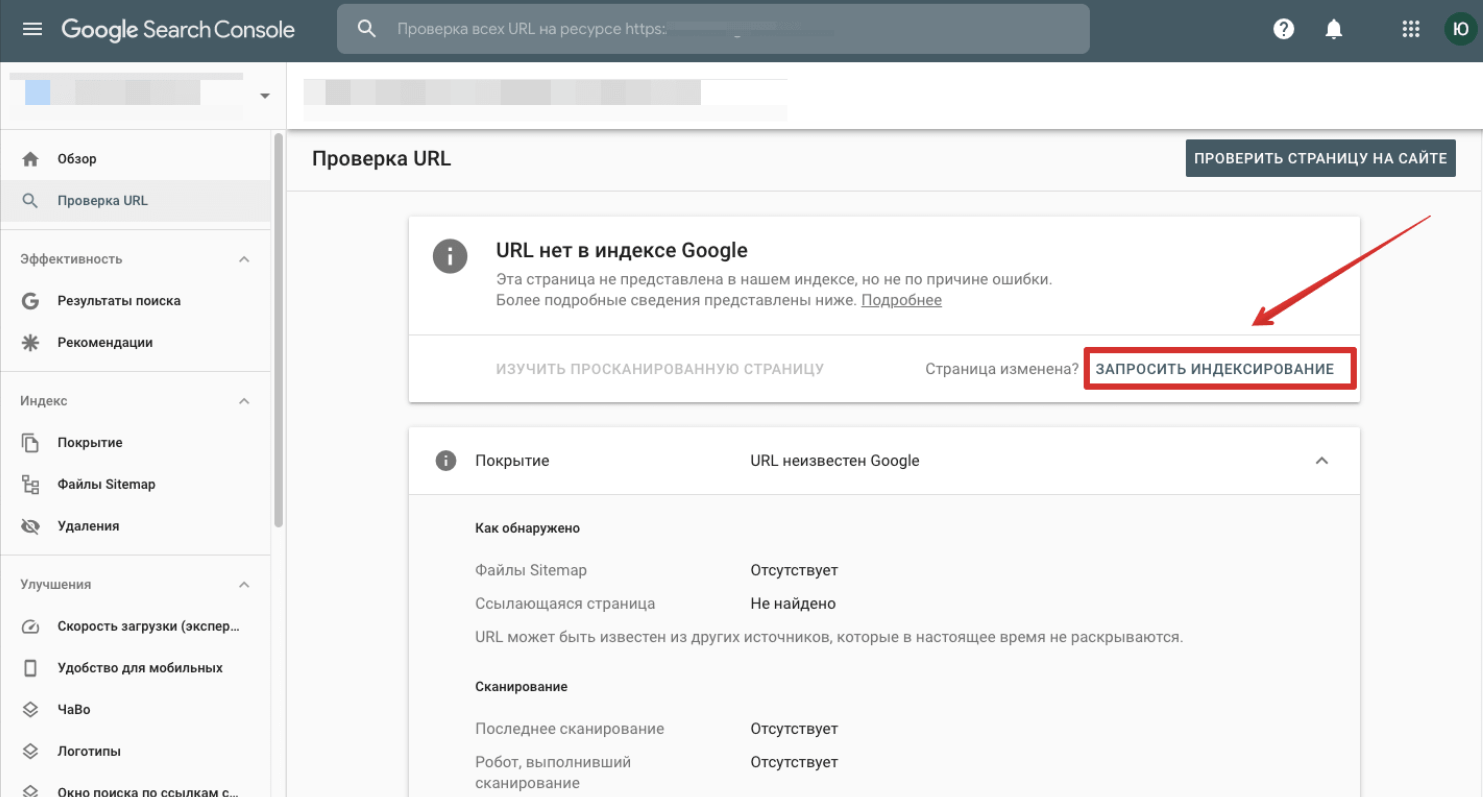Collapse the 'Эффективность' section
This screenshot has width=1483, height=797.
coord(244,259)
